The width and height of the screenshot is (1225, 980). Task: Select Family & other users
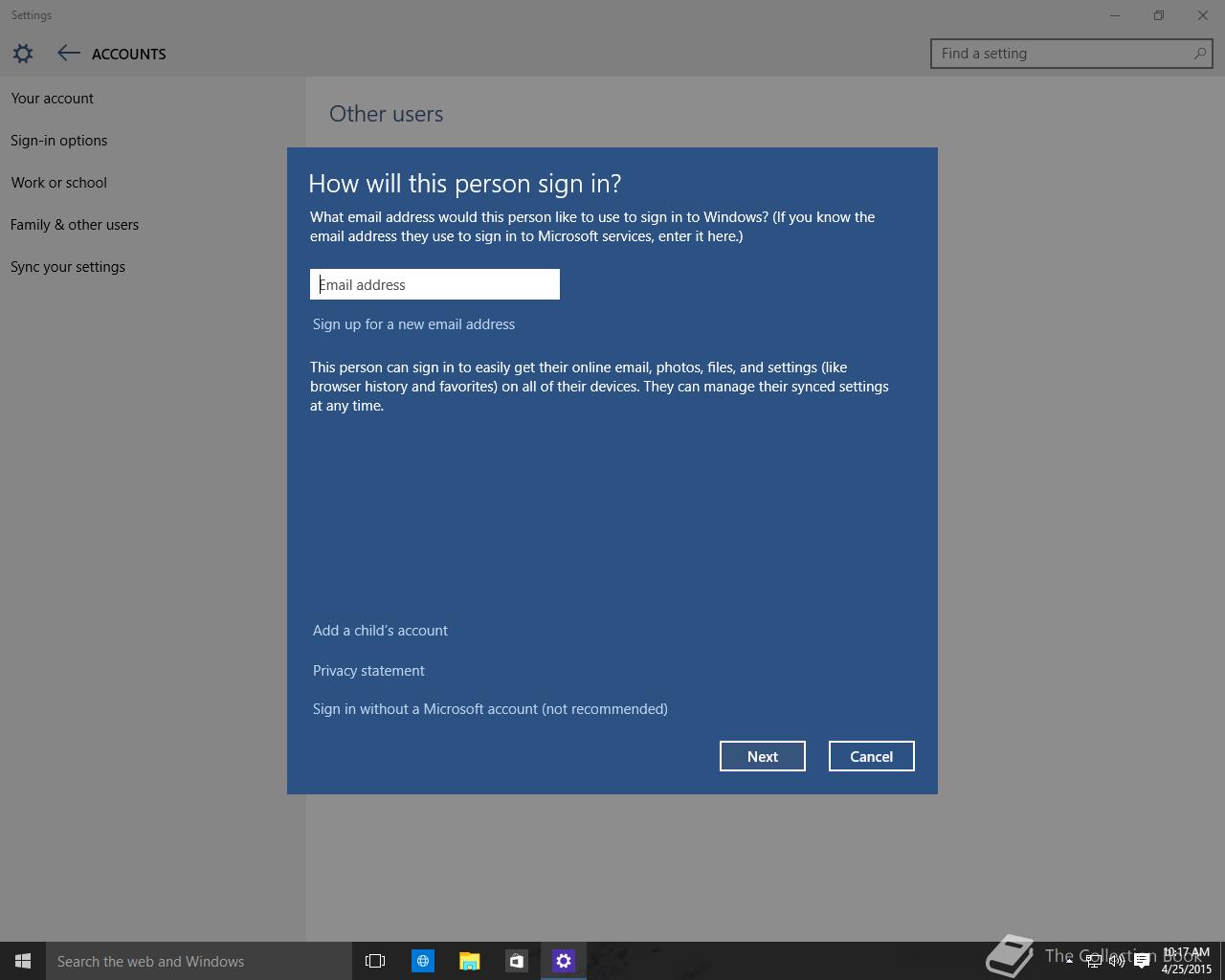pyautogui.click(x=75, y=225)
